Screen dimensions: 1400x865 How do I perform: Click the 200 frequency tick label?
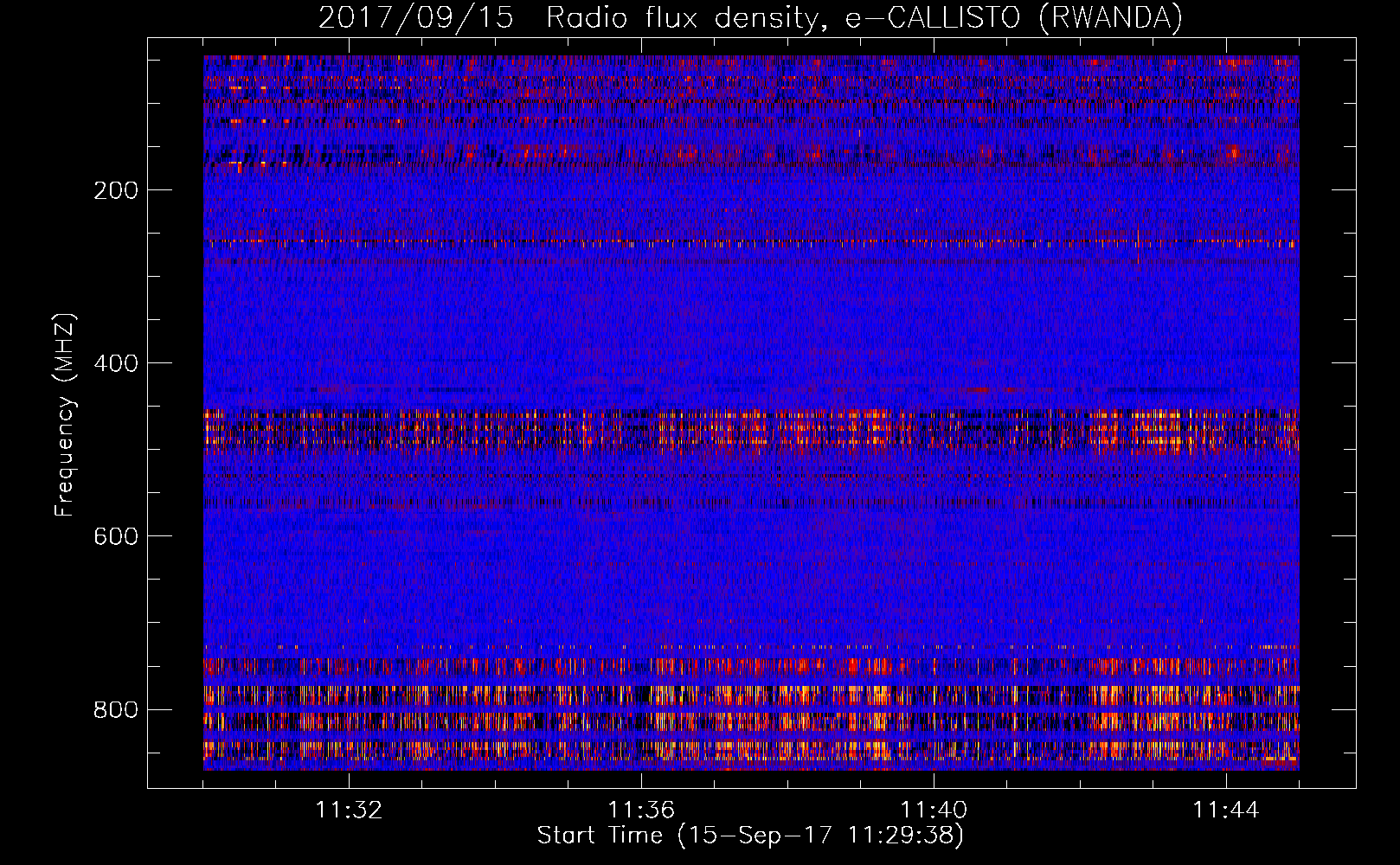click(116, 190)
